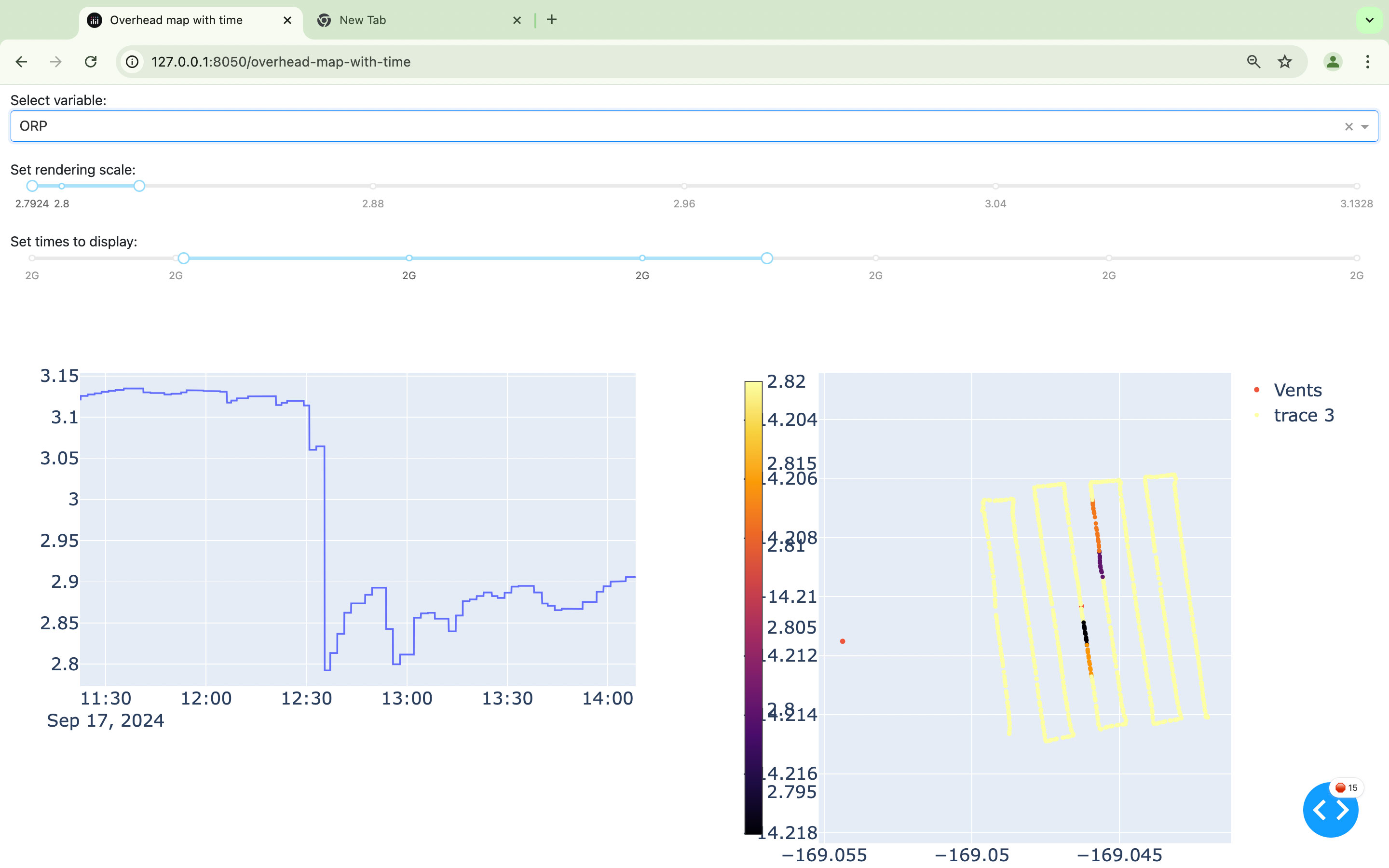
Task: Close the New Tab tab
Action: [517, 20]
